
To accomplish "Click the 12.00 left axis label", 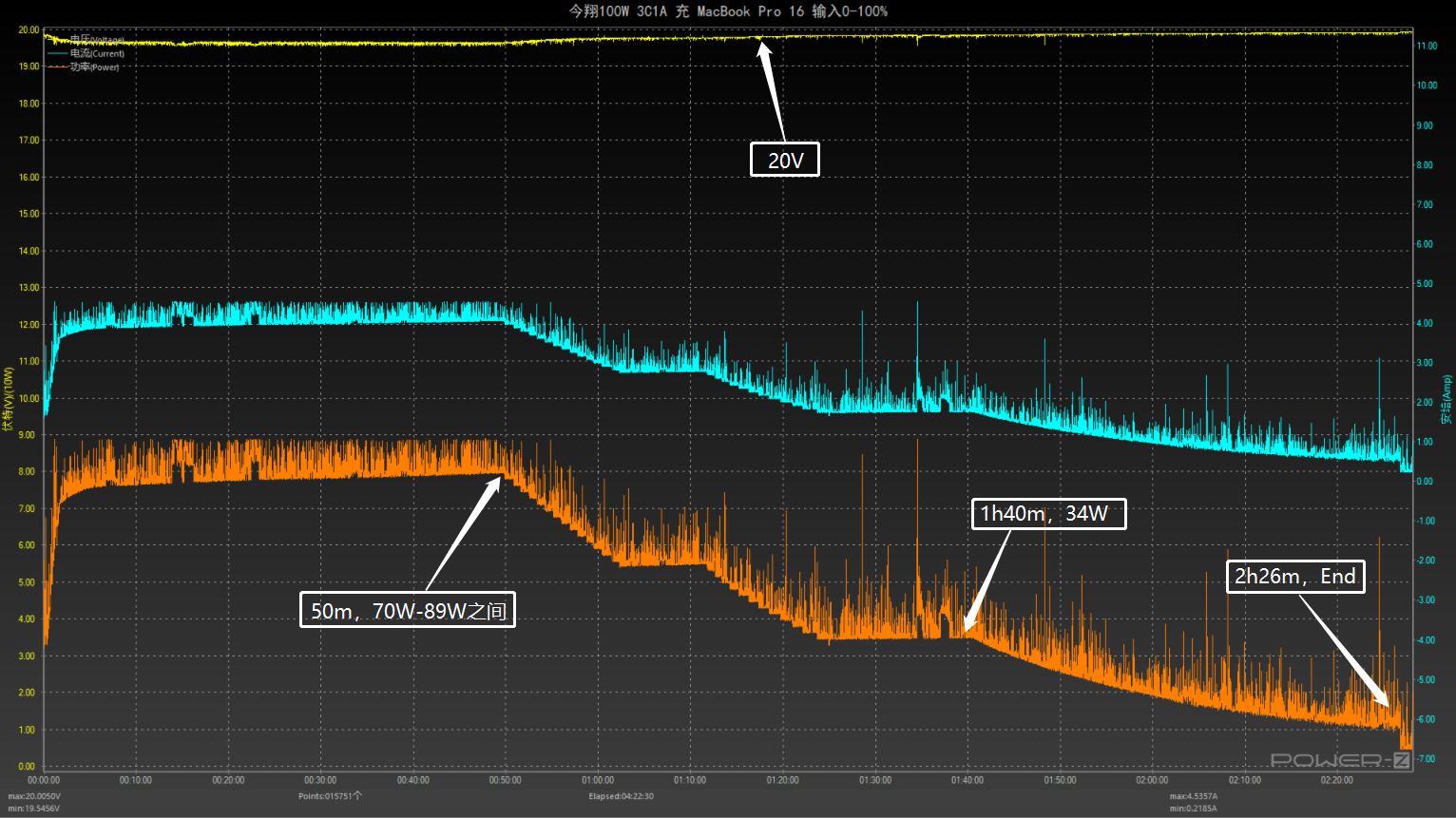I will (x=29, y=324).
